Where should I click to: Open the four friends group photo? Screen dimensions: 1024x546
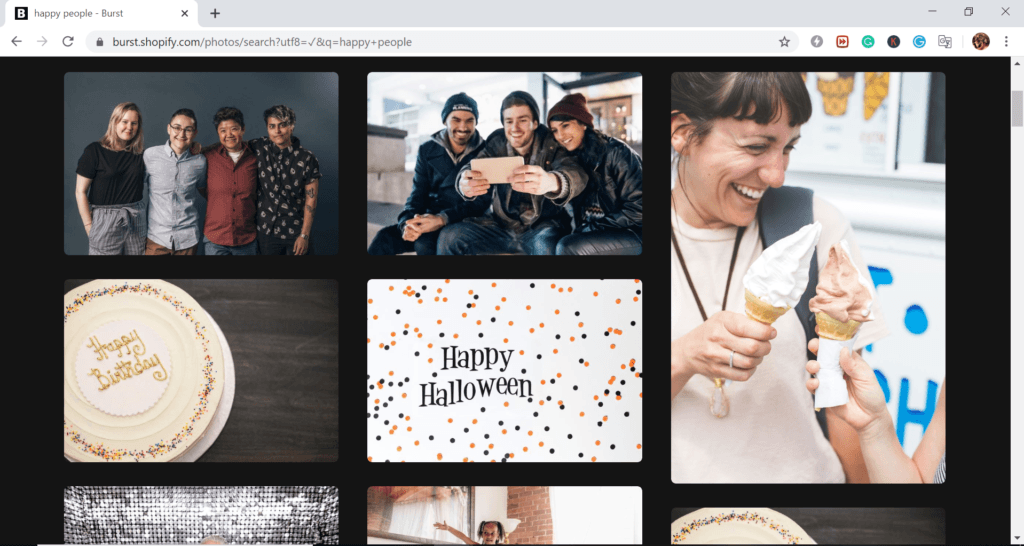(x=201, y=163)
